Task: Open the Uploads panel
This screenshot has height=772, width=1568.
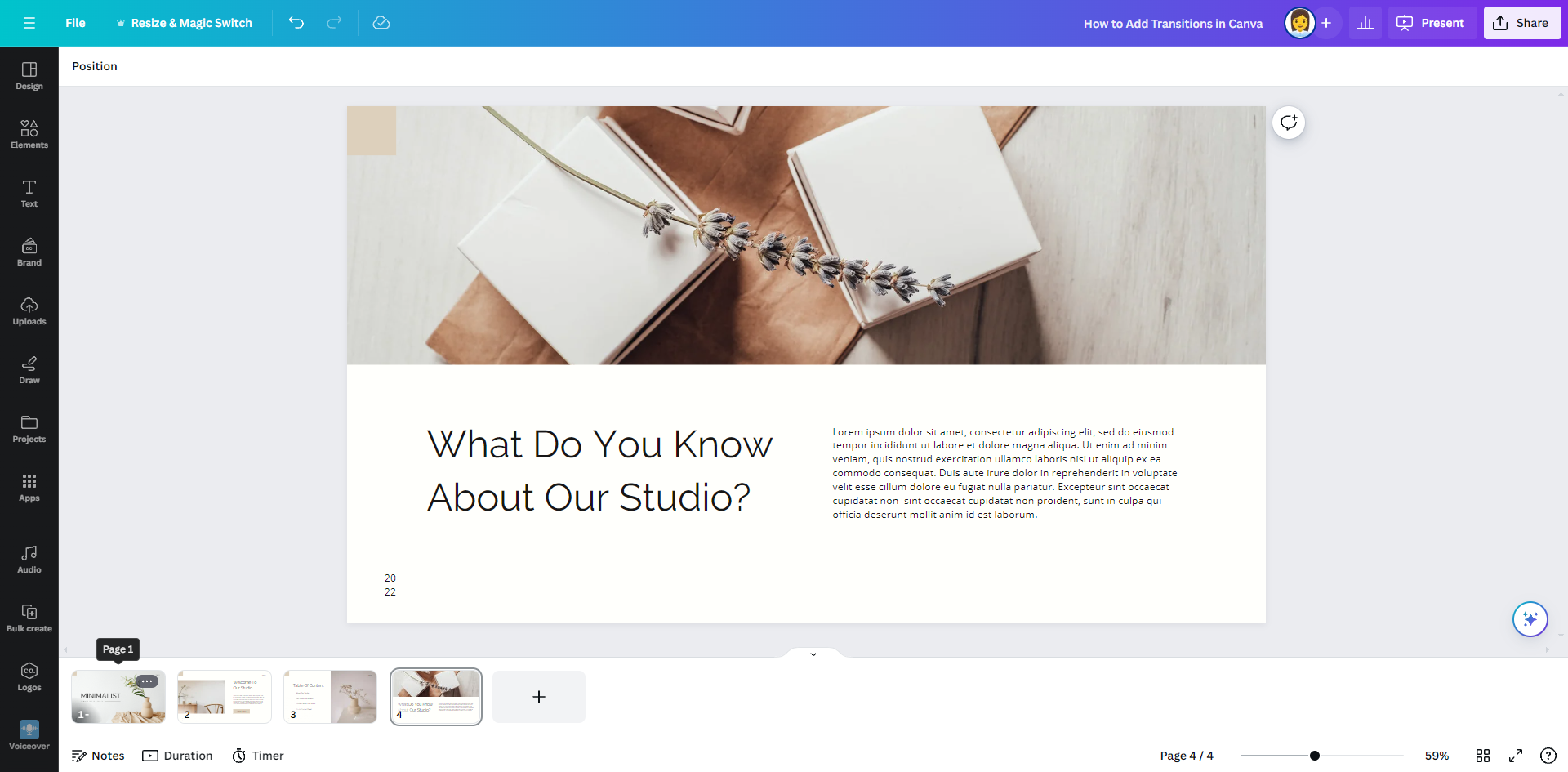Action: click(x=29, y=311)
